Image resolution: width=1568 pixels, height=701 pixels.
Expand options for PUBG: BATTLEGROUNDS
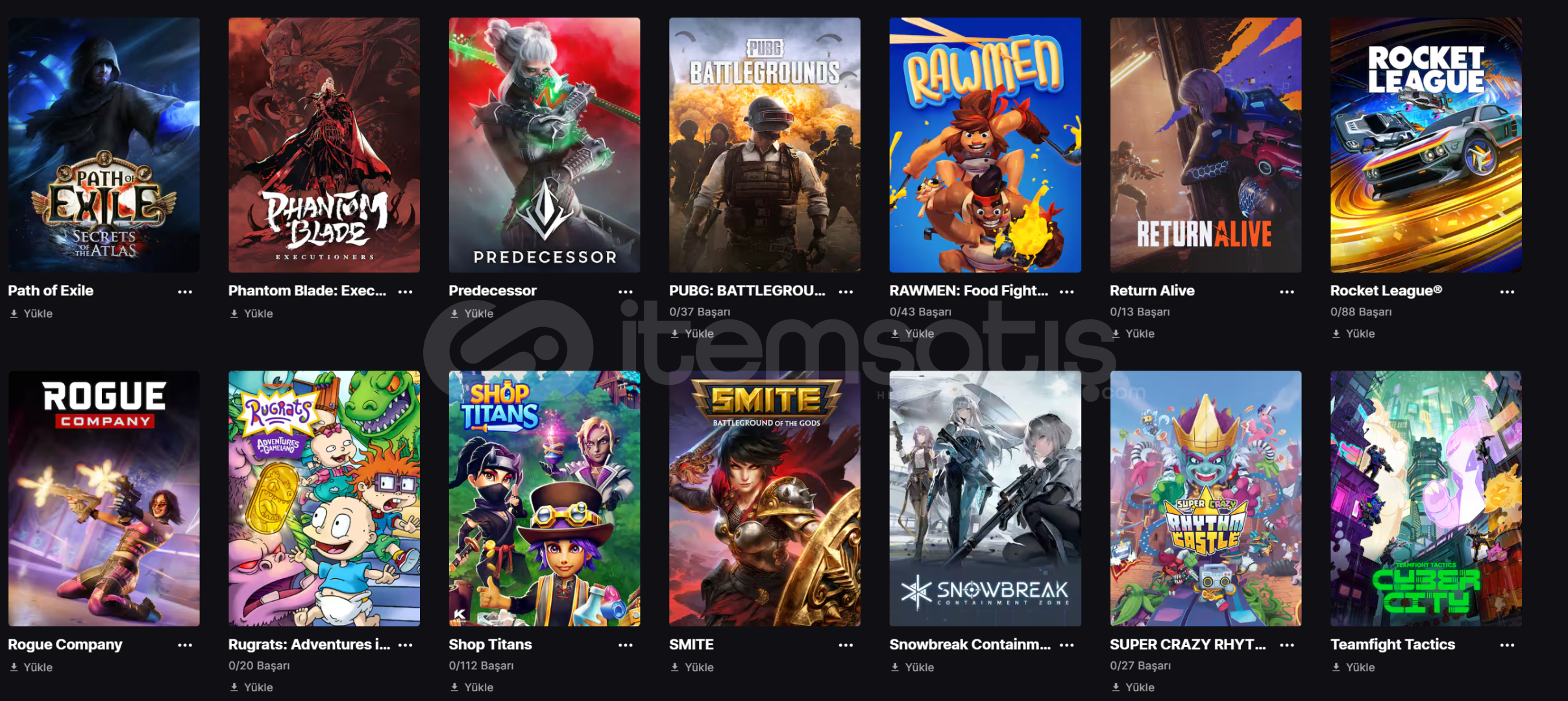point(846,292)
